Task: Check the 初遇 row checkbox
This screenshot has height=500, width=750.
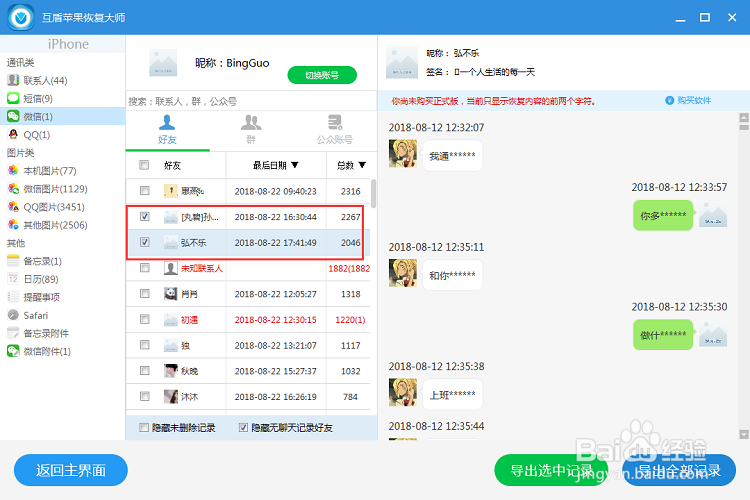Action: click(x=144, y=319)
